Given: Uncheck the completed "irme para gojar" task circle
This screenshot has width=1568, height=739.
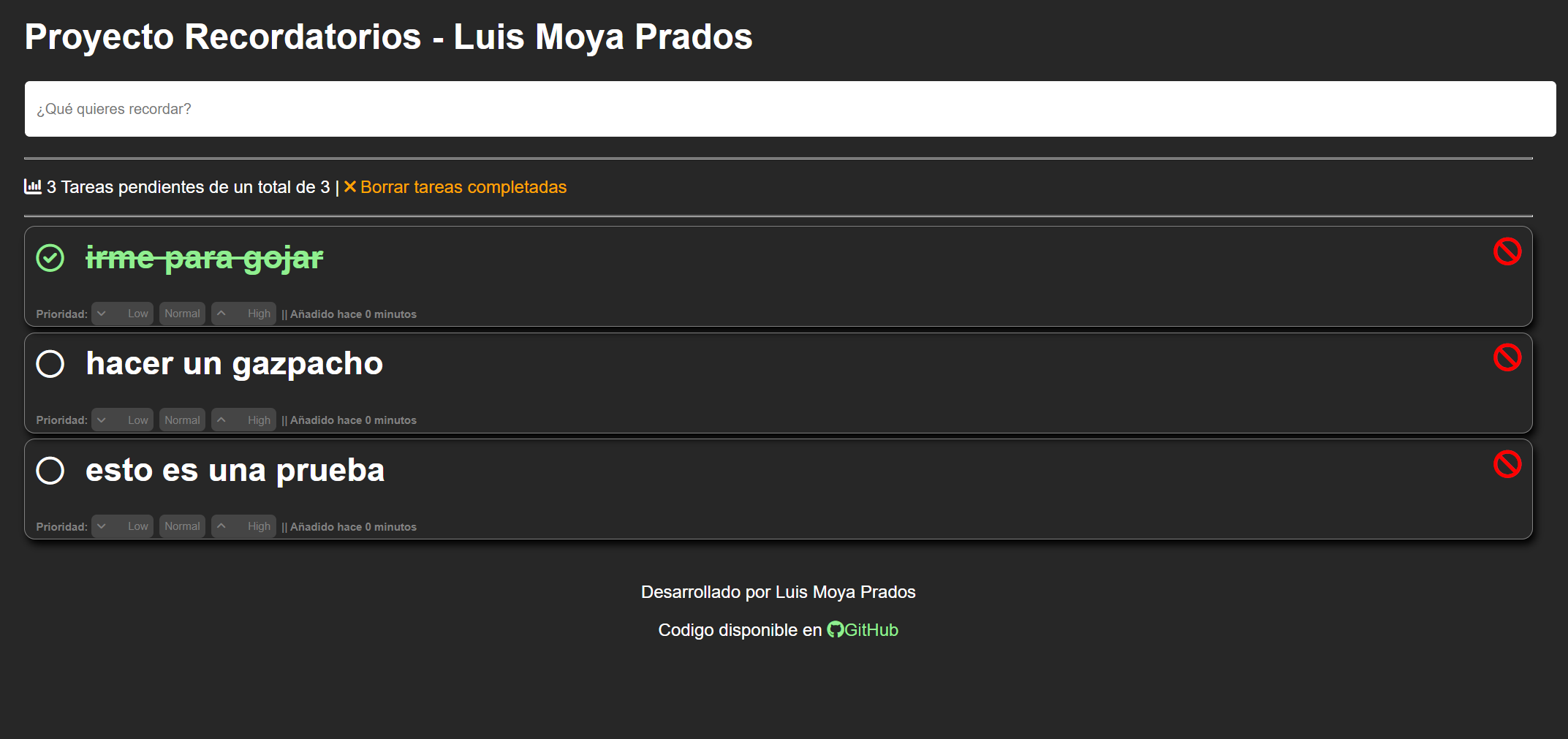Looking at the screenshot, I should (x=50, y=258).
